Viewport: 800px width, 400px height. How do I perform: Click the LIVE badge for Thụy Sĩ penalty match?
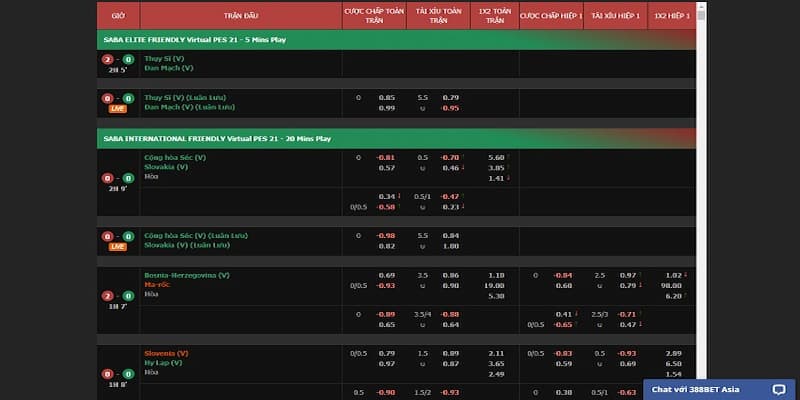(118, 107)
